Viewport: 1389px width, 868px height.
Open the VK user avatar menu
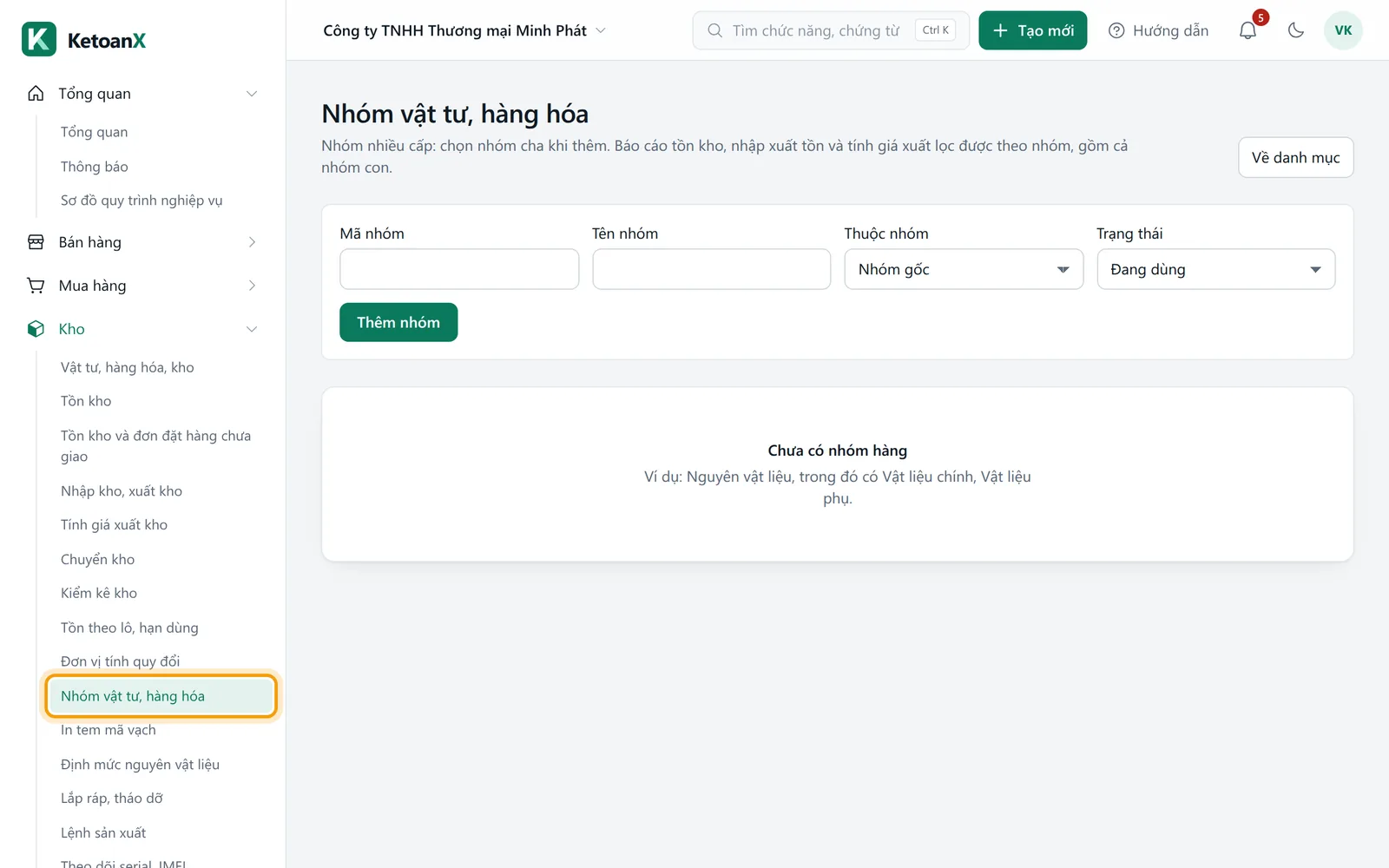[x=1343, y=30]
